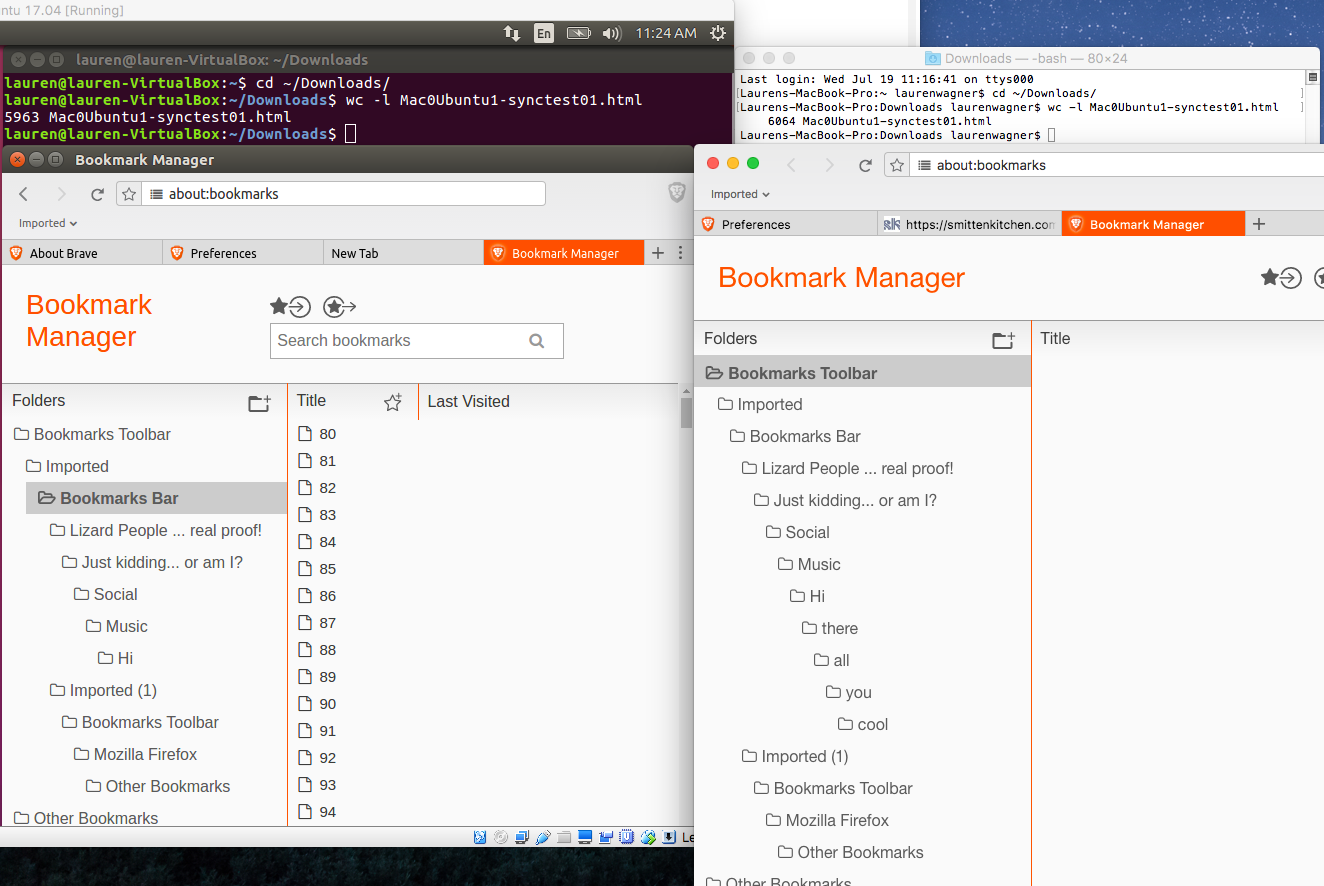Screen dimensions: 1324x886
Task: Click the Title column header in Ubuntu window
Action: pos(311,401)
